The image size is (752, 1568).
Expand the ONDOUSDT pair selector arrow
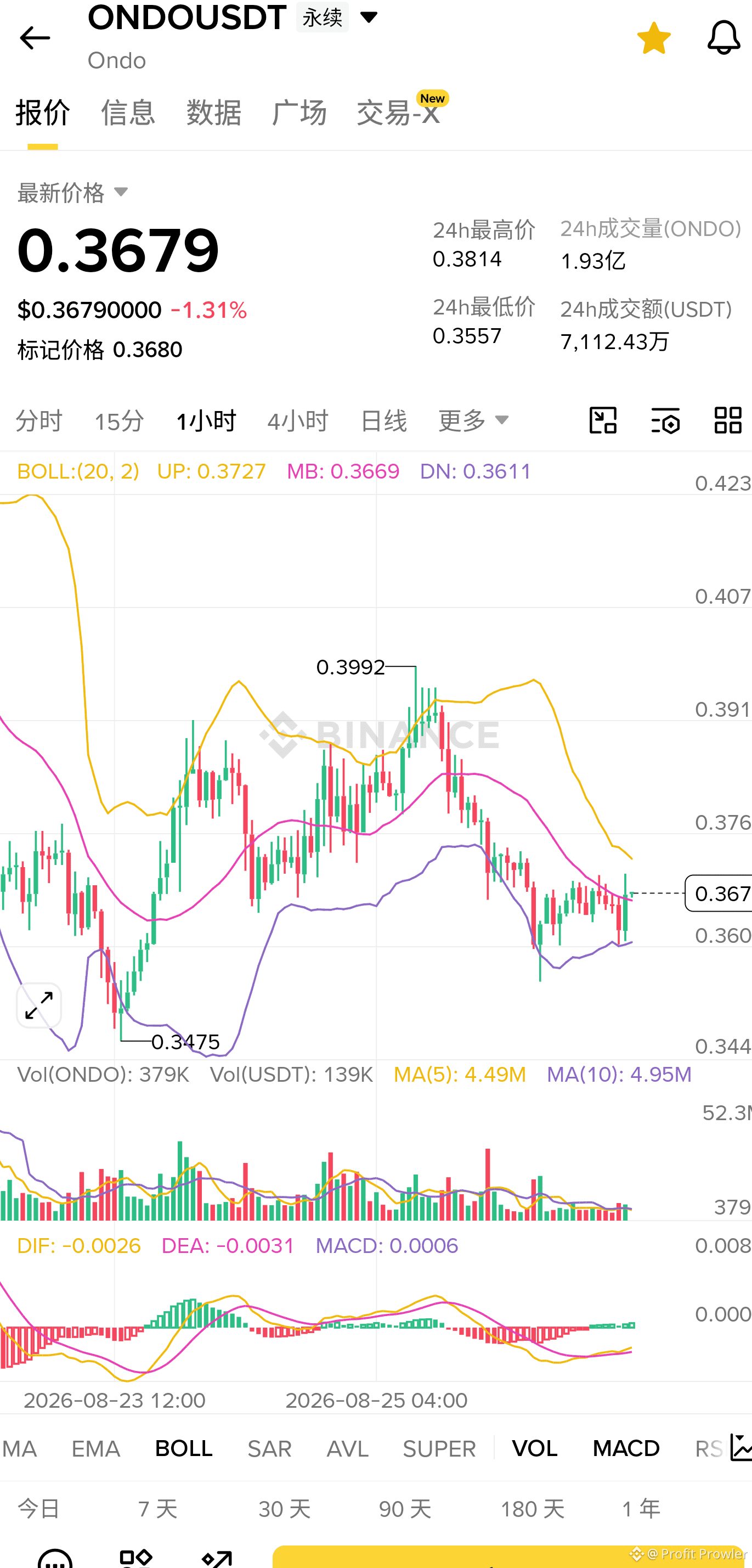[369, 17]
